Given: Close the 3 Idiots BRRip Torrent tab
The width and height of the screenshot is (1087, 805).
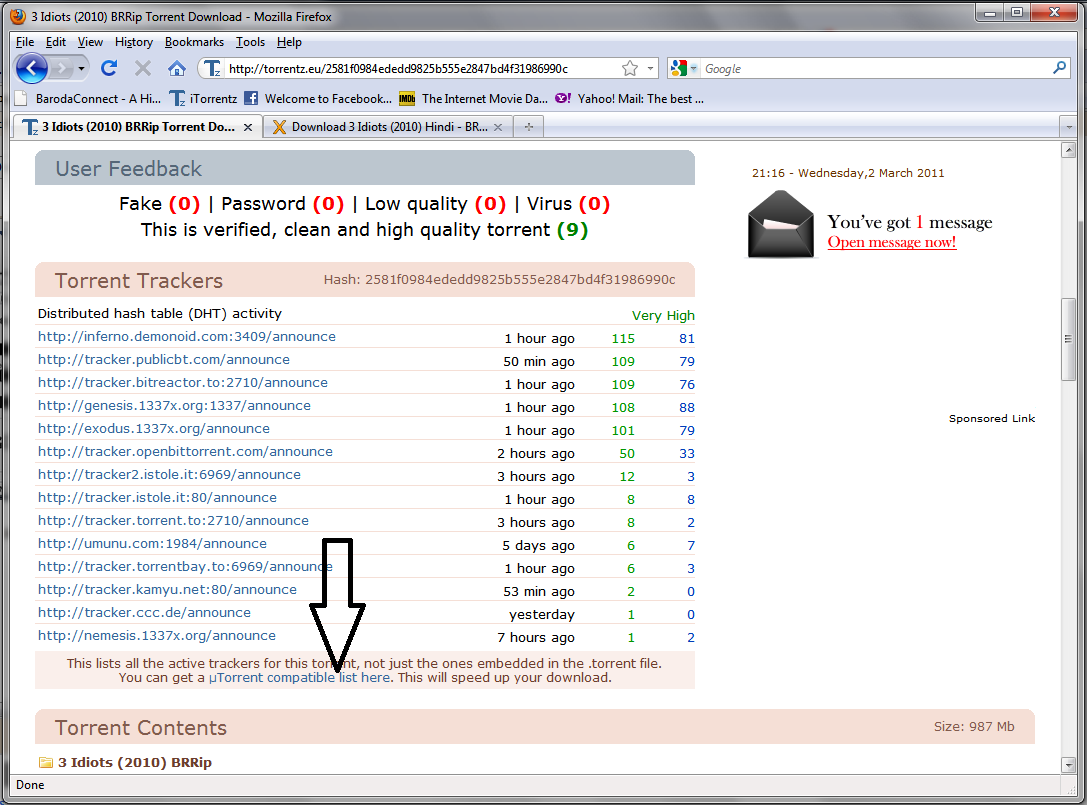Looking at the screenshot, I should (x=247, y=128).
